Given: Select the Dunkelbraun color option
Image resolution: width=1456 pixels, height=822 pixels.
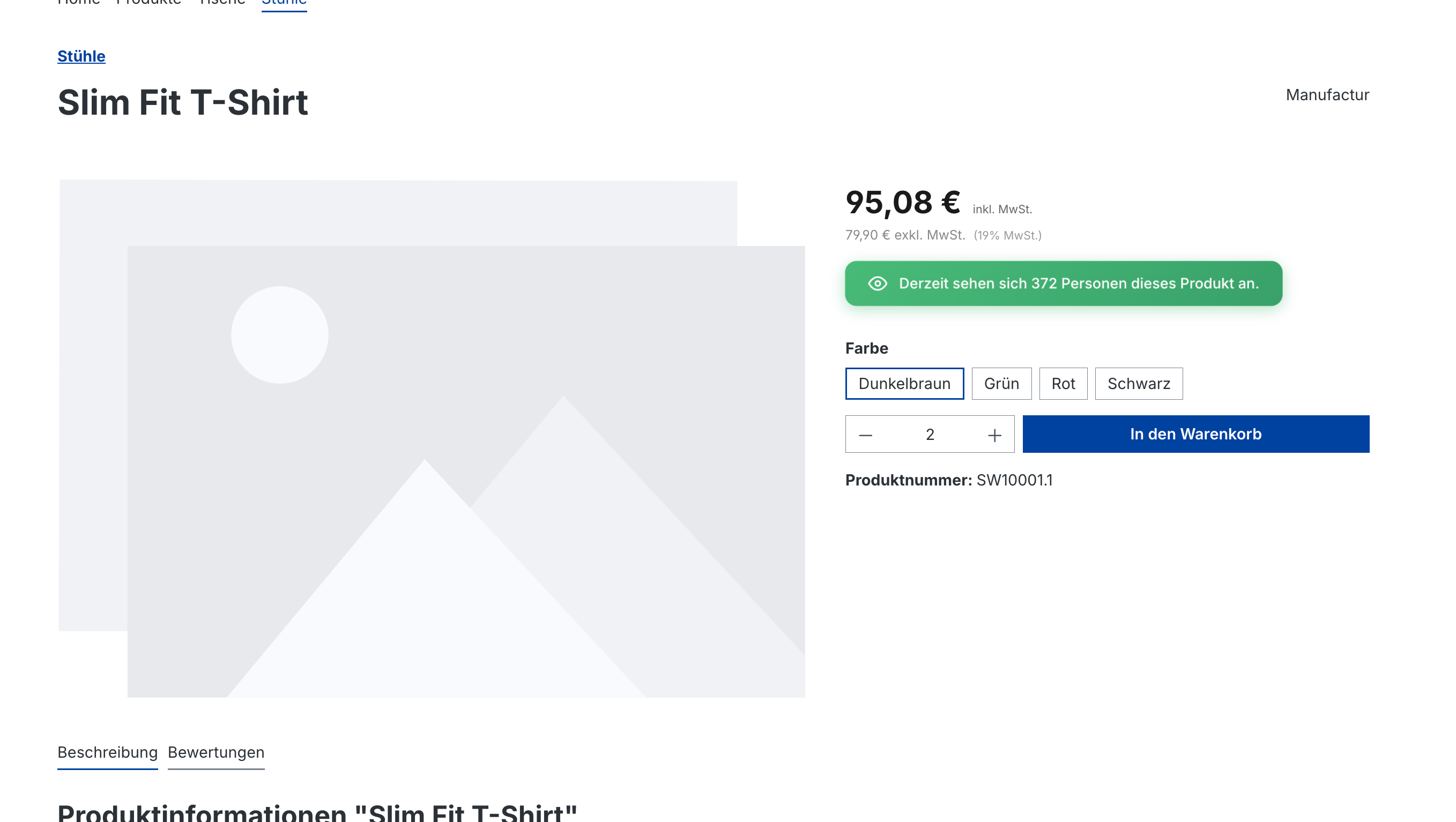Looking at the screenshot, I should [904, 384].
